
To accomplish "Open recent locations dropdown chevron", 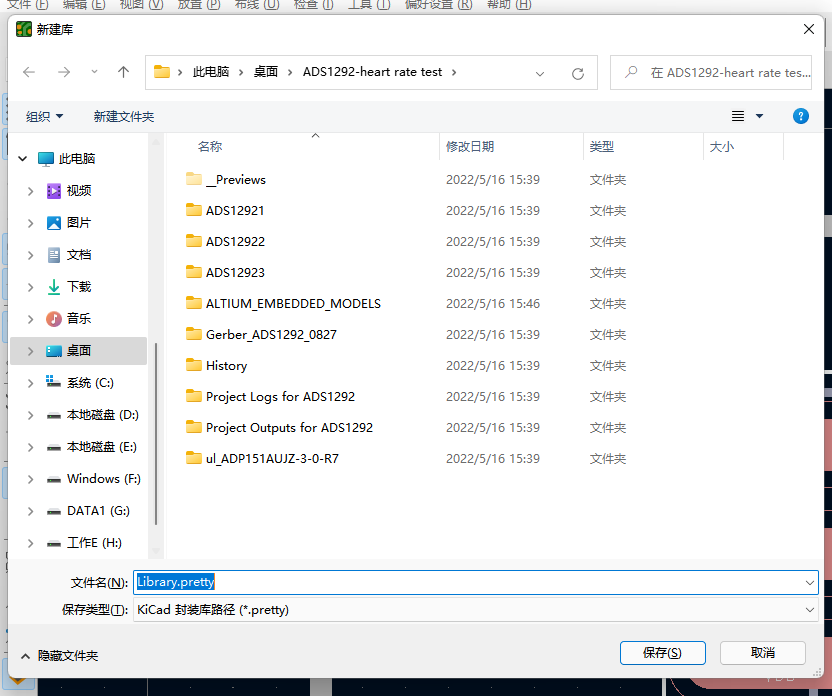I will pos(94,72).
